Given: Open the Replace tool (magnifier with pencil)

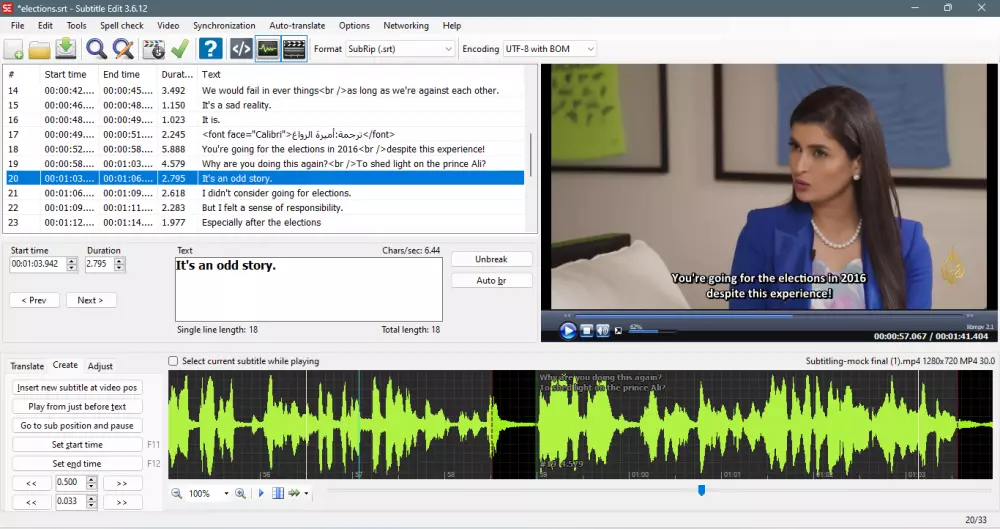Looking at the screenshot, I should pyautogui.click(x=123, y=49).
